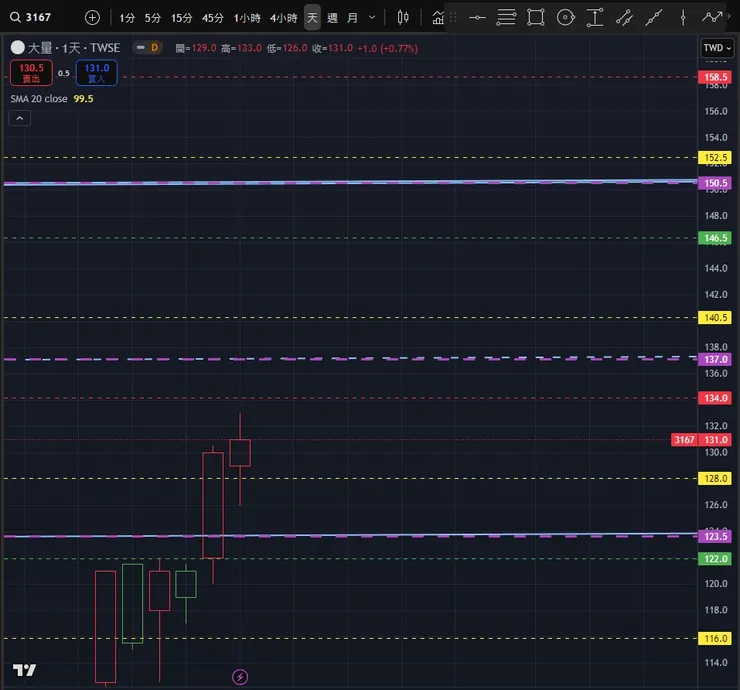Click the 116.0 yellow price label
Viewport: 740px width, 690px height.
point(715,639)
